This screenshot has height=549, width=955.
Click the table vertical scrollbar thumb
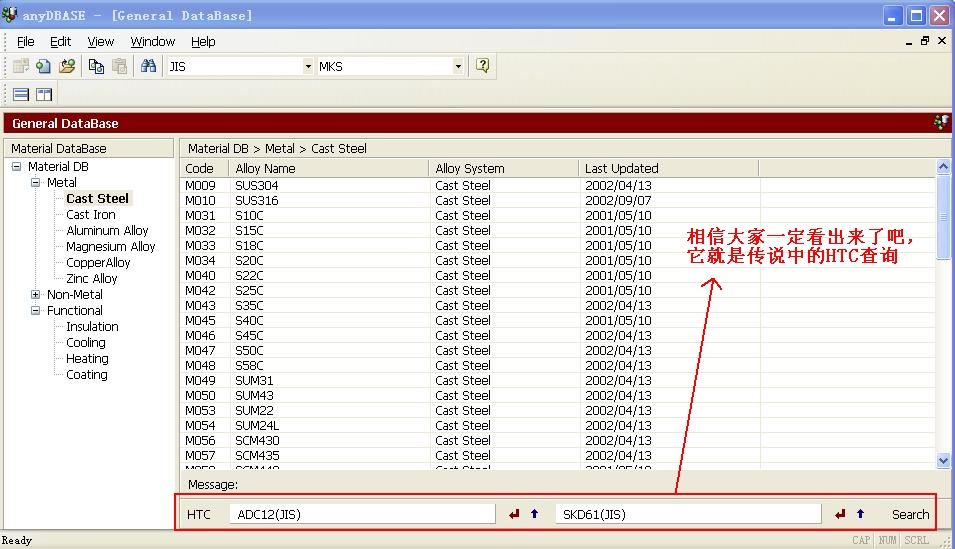[x=943, y=217]
